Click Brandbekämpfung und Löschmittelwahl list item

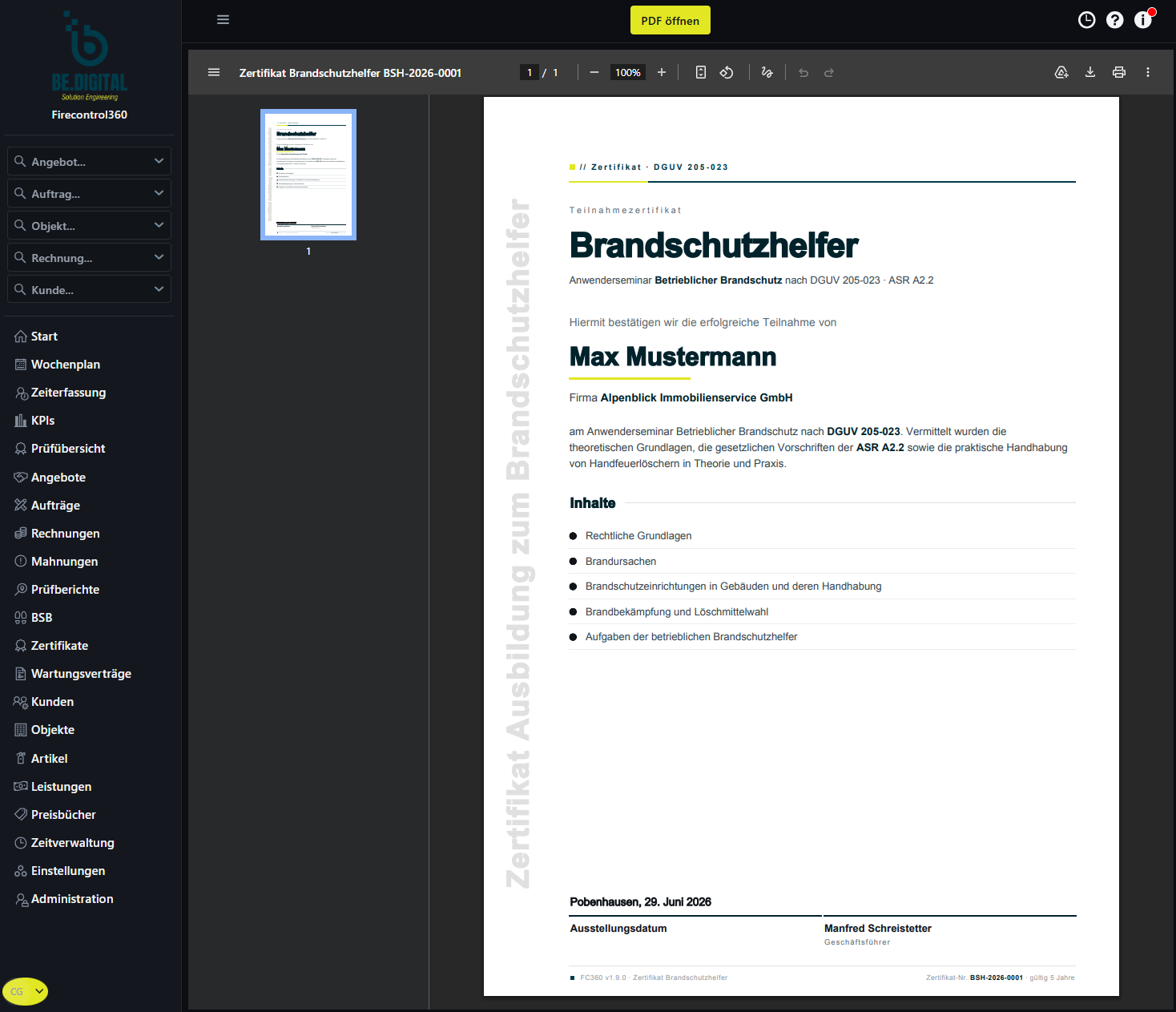[x=677, y=612]
